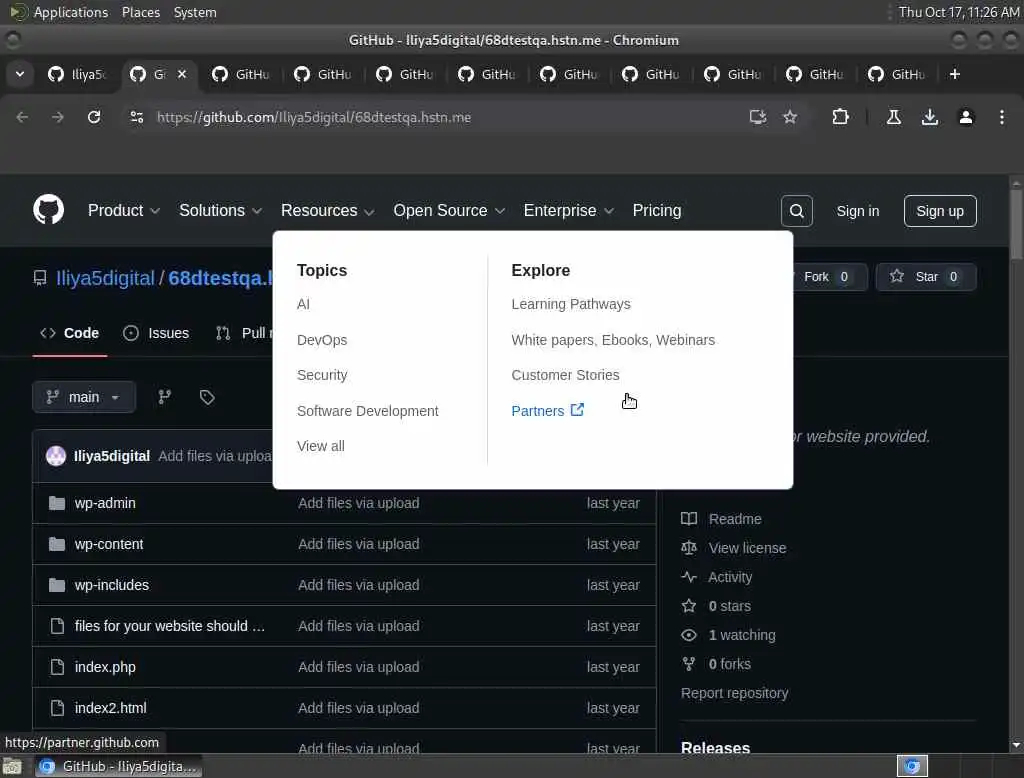Open the Chrome Labs flask icon

(893, 117)
